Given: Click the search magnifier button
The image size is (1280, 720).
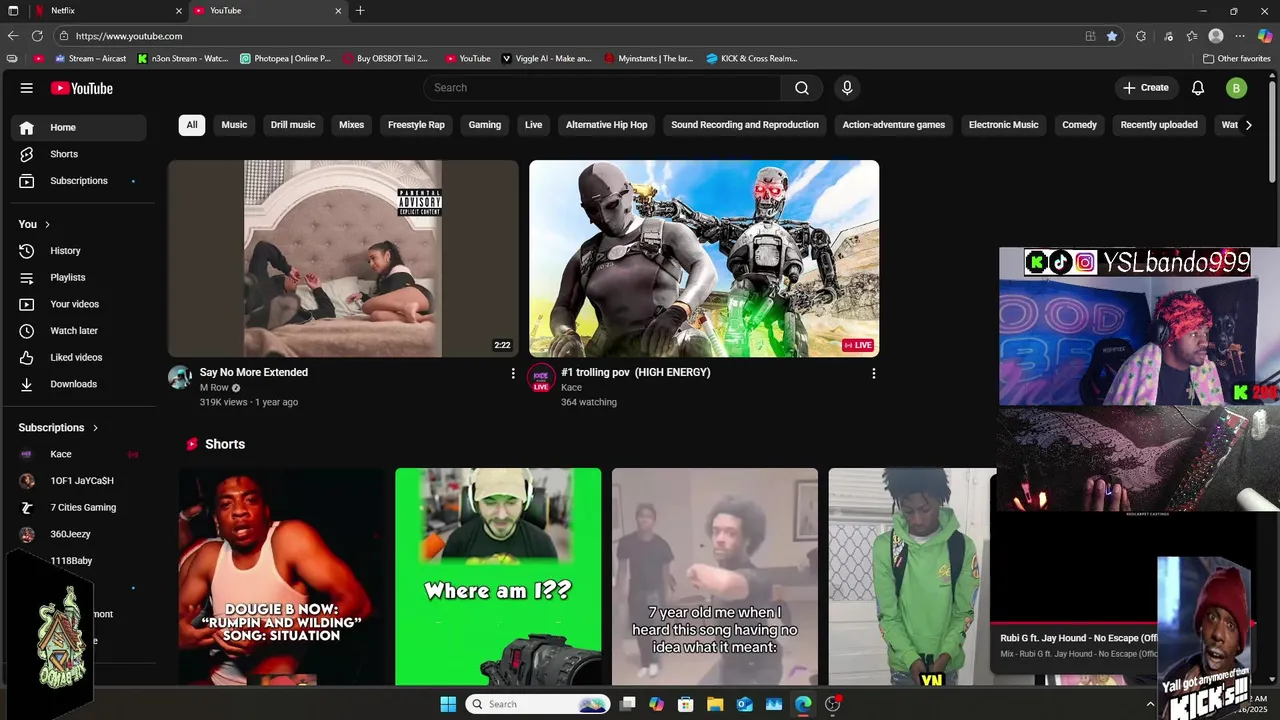Looking at the screenshot, I should coord(802,88).
